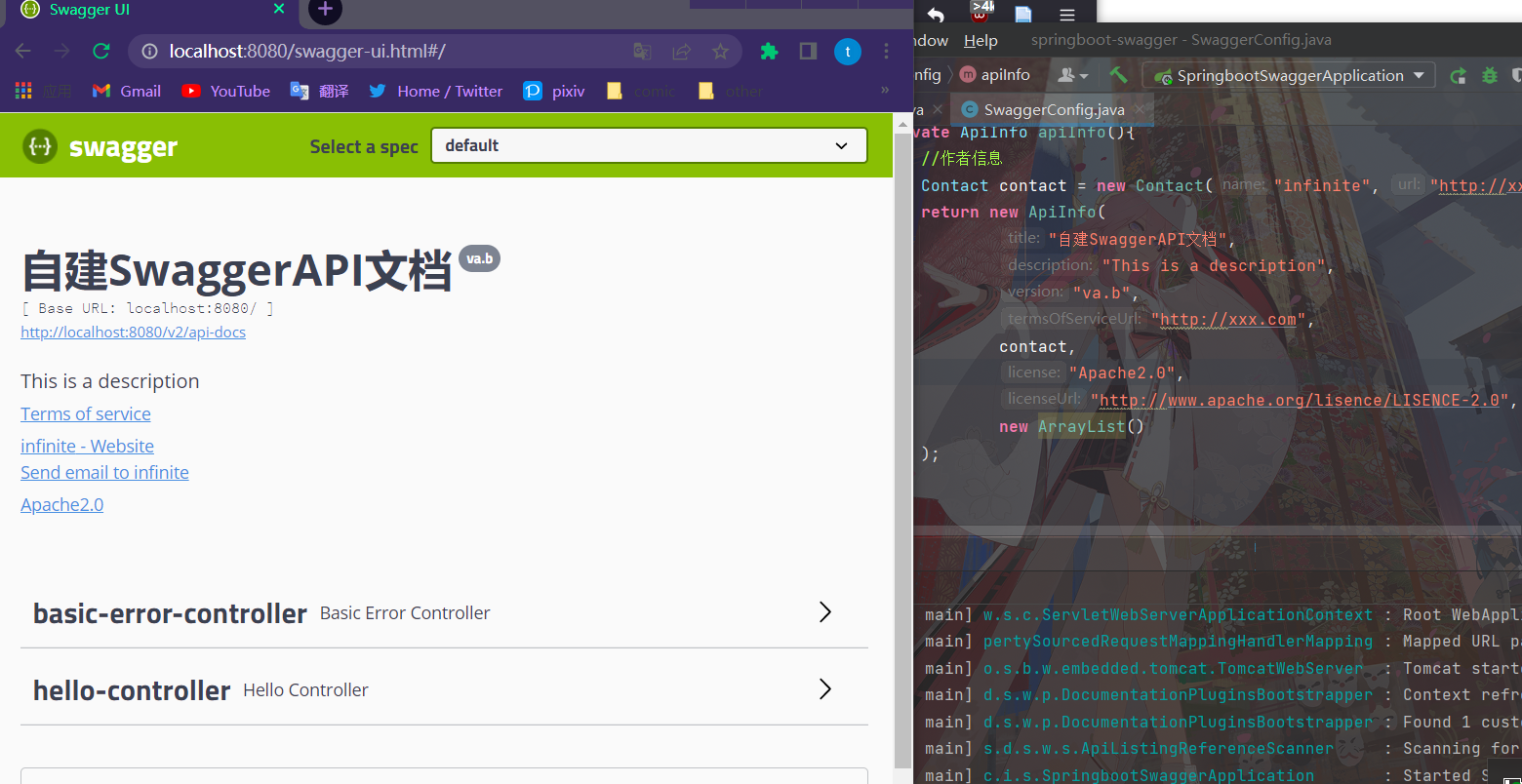Image resolution: width=1522 pixels, height=784 pixels.
Task: Build project with the hammer icon
Action: coord(1118,75)
